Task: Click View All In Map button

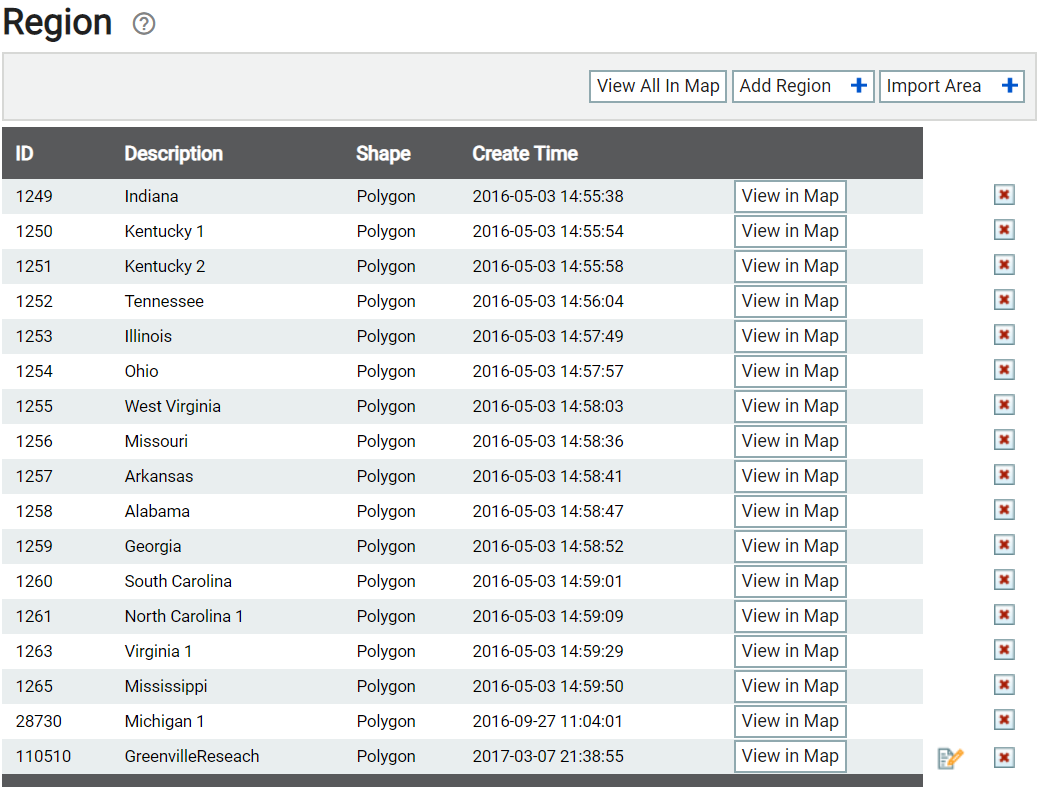Action: (657, 86)
